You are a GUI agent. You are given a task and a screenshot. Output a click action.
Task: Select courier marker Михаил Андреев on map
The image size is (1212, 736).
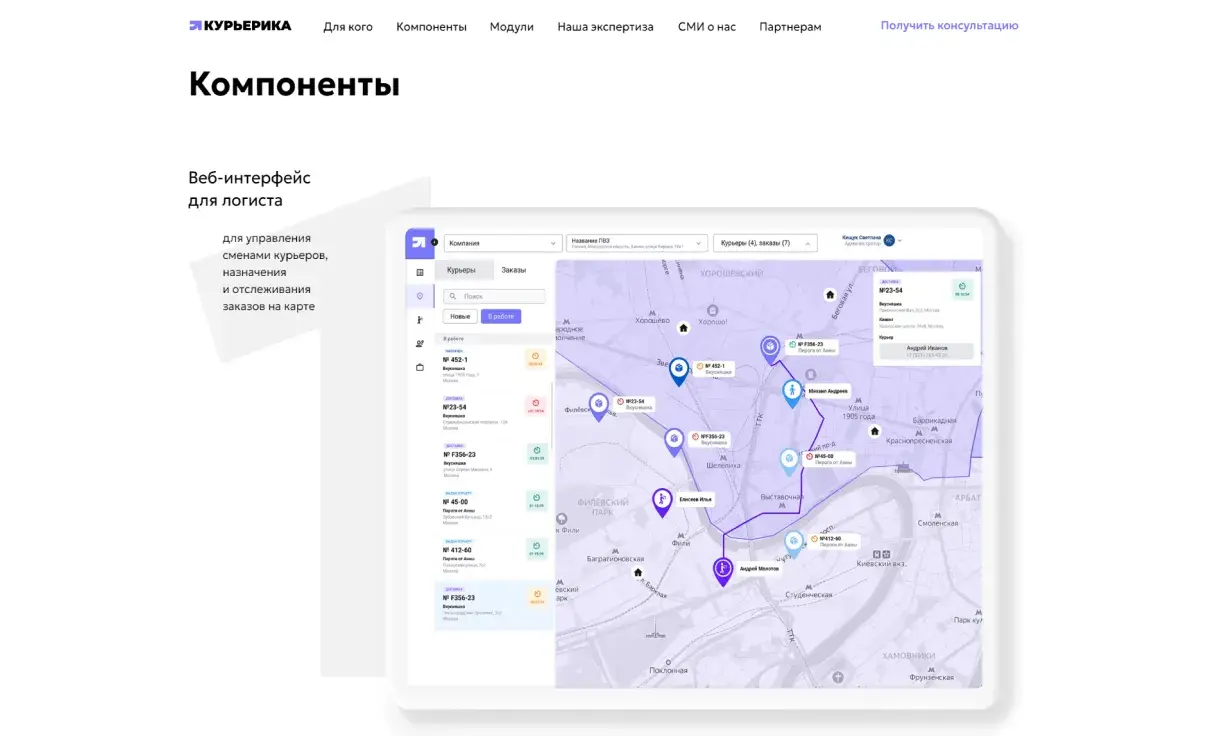793,392
